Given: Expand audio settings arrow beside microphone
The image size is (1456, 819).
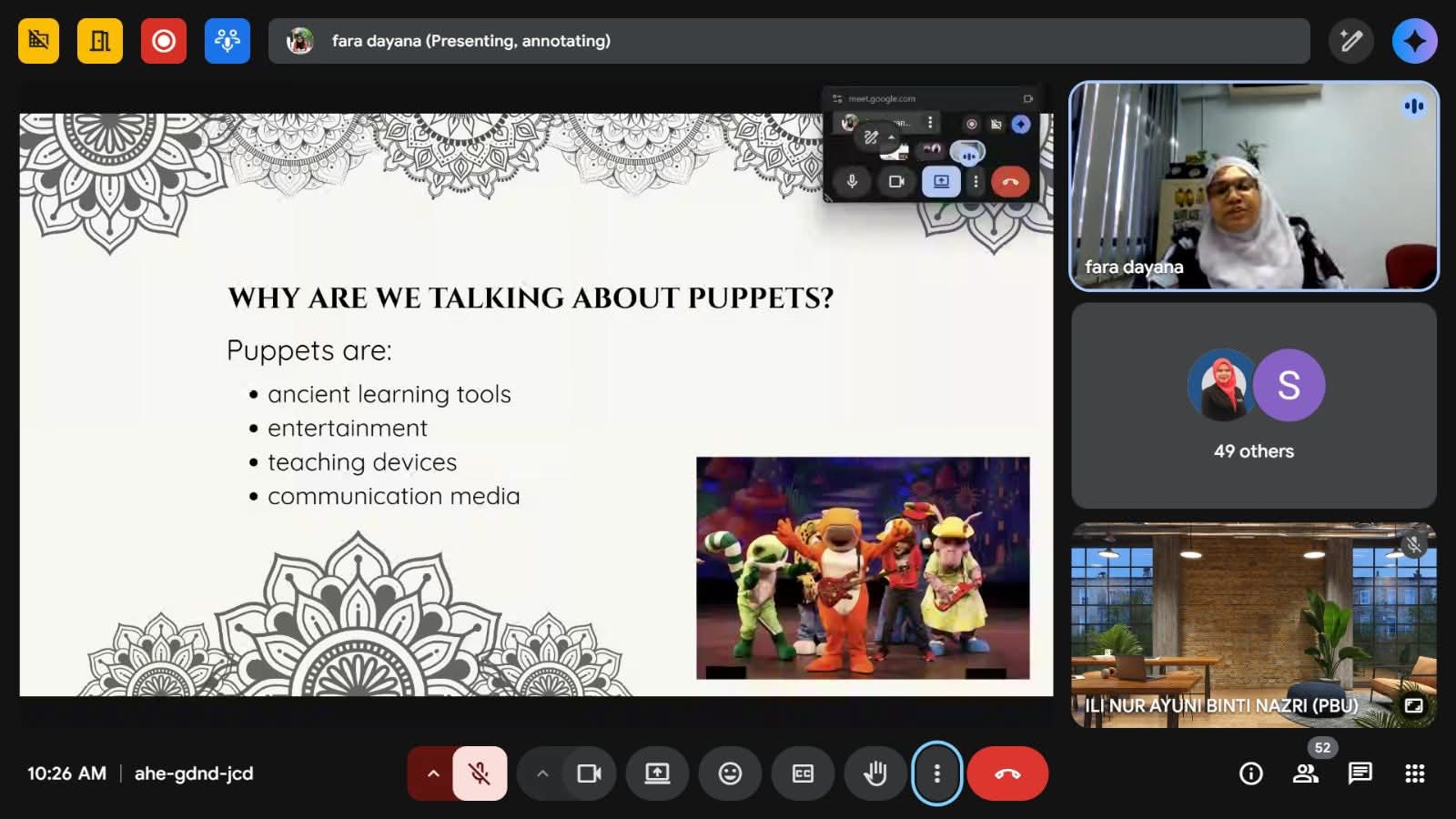Looking at the screenshot, I should [x=433, y=773].
